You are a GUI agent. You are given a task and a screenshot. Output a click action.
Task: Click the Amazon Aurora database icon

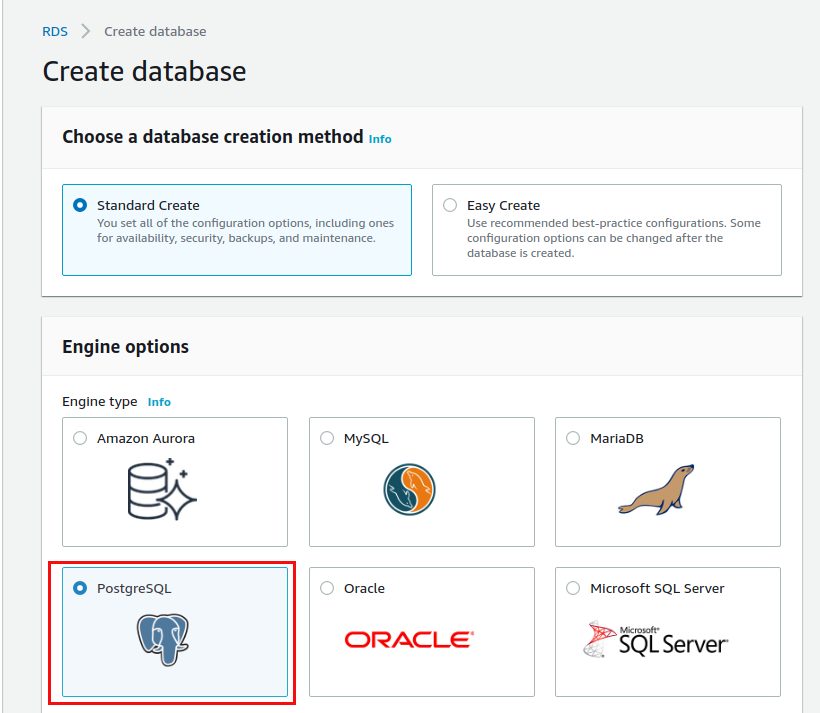coord(162,490)
